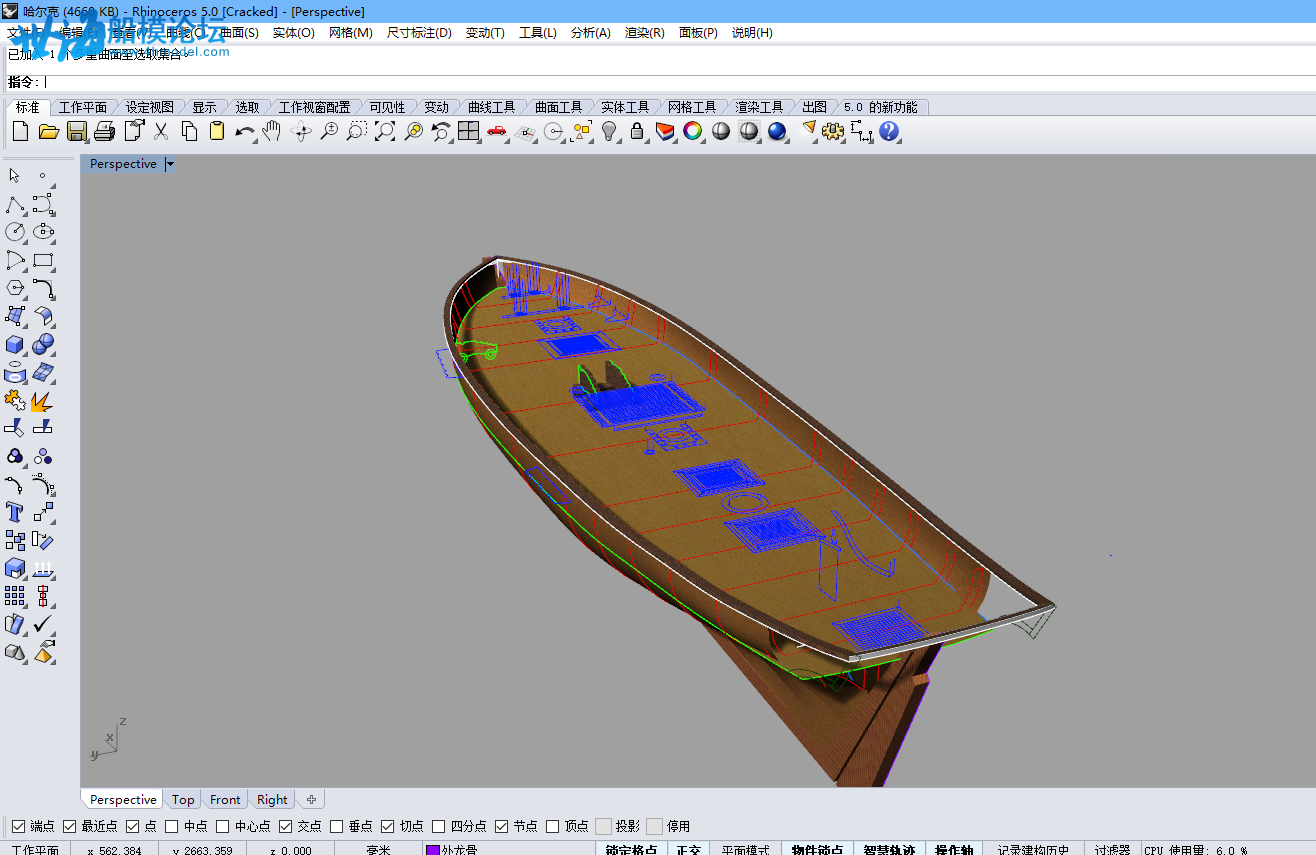This screenshot has height=855, width=1316.
Task: Click the red car icon
Action: [x=497, y=131]
